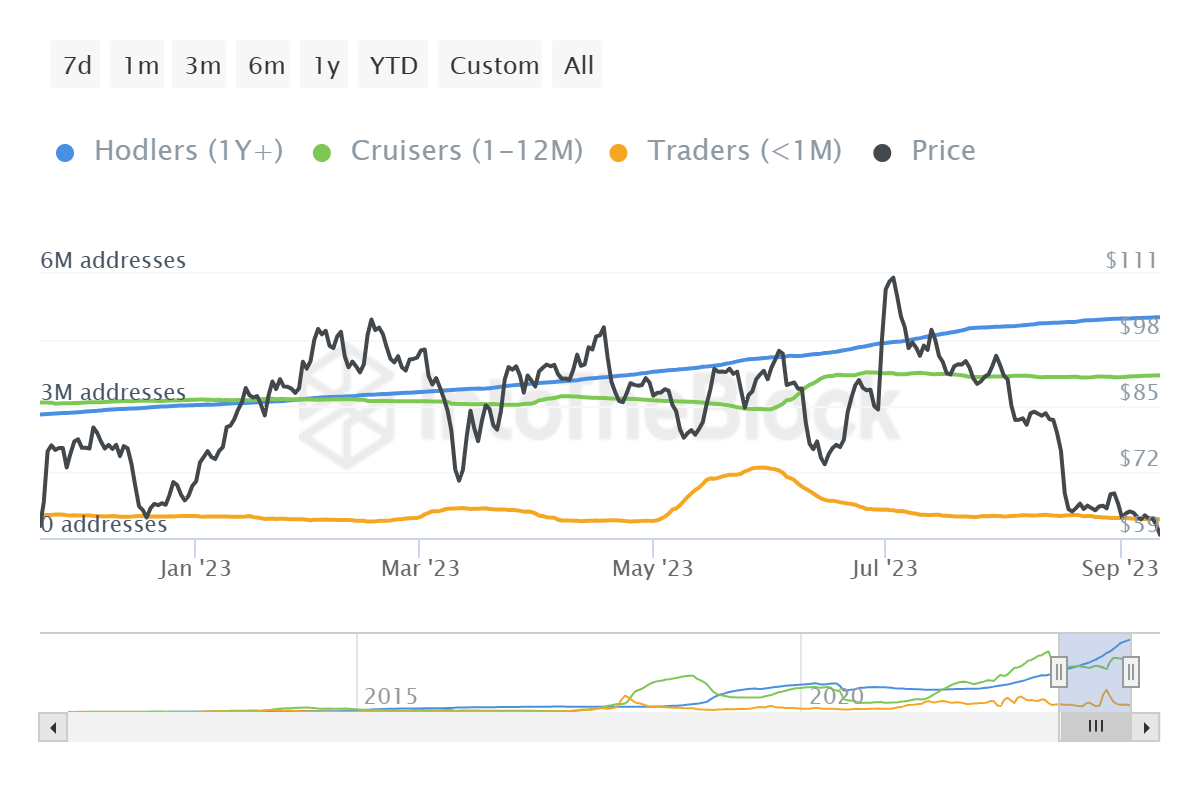
Task: Click the scrollbar left arrow
Action: click(53, 727)
